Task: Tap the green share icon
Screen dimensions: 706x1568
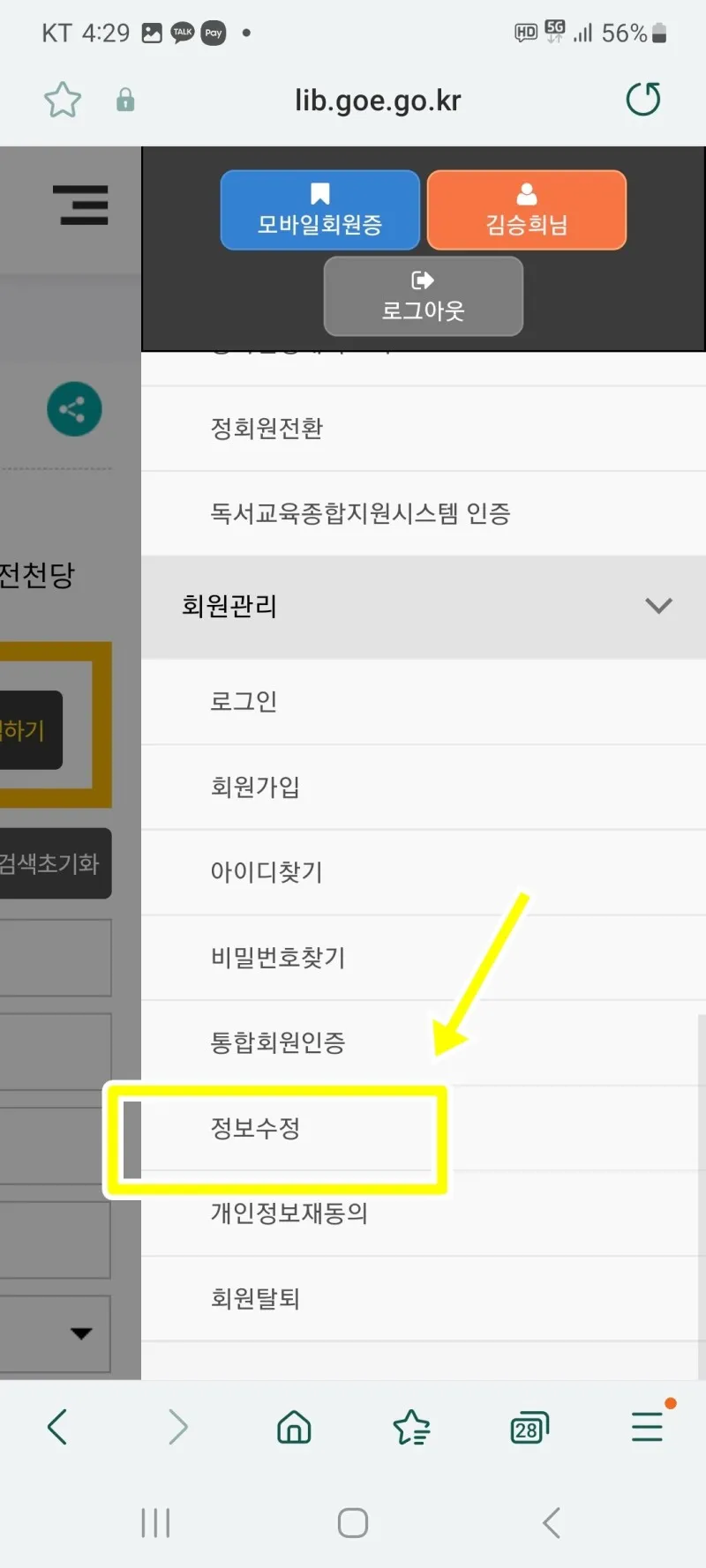Action: click(74, 409)
